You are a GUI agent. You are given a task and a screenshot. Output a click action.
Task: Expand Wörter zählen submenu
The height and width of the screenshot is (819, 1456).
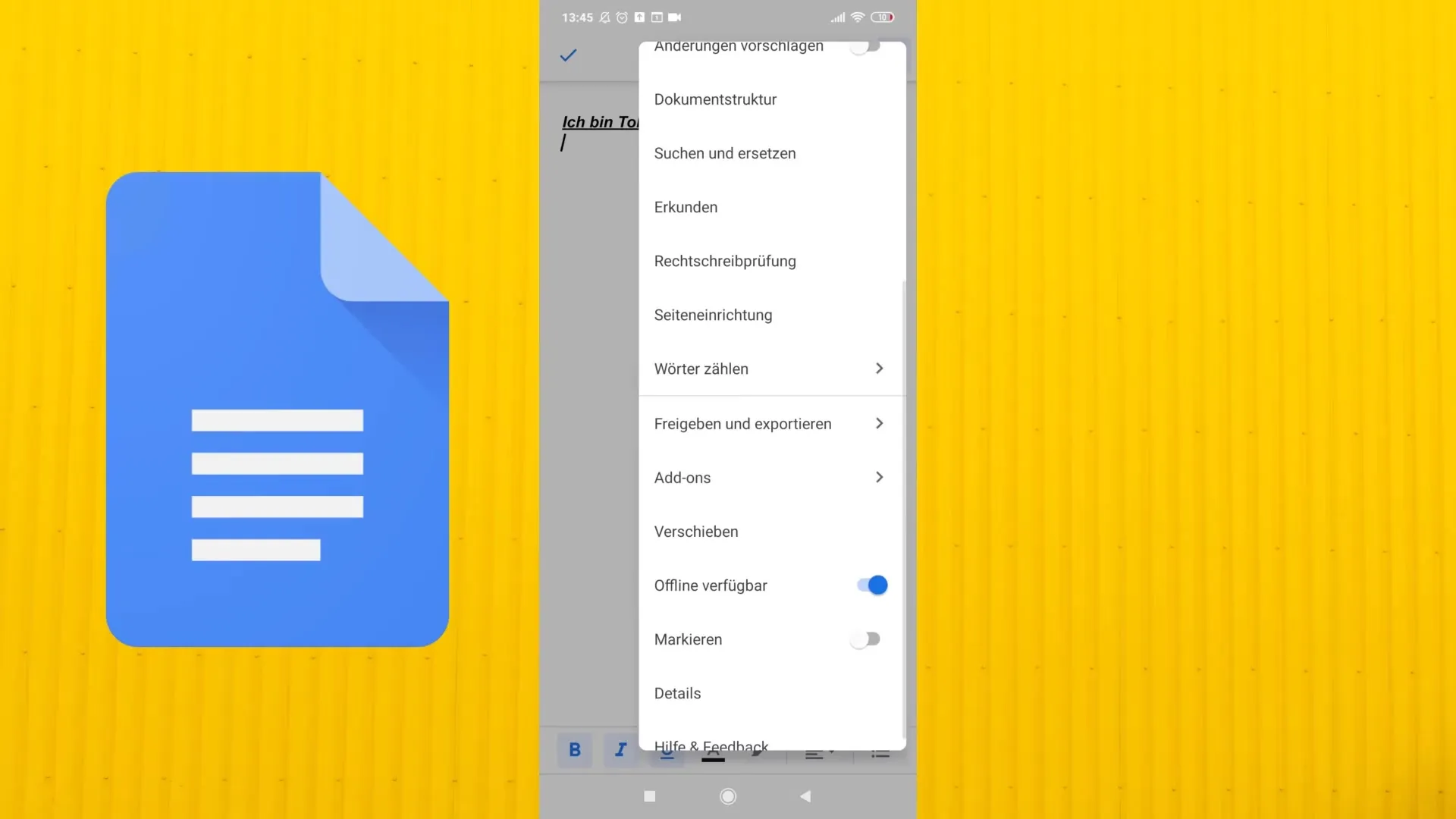point(878,368)
